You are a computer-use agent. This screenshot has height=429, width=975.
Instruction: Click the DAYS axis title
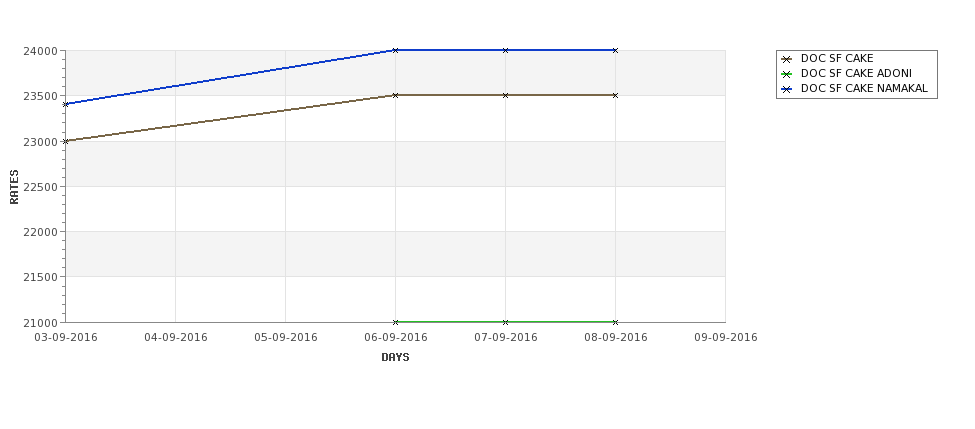(395, 358)
